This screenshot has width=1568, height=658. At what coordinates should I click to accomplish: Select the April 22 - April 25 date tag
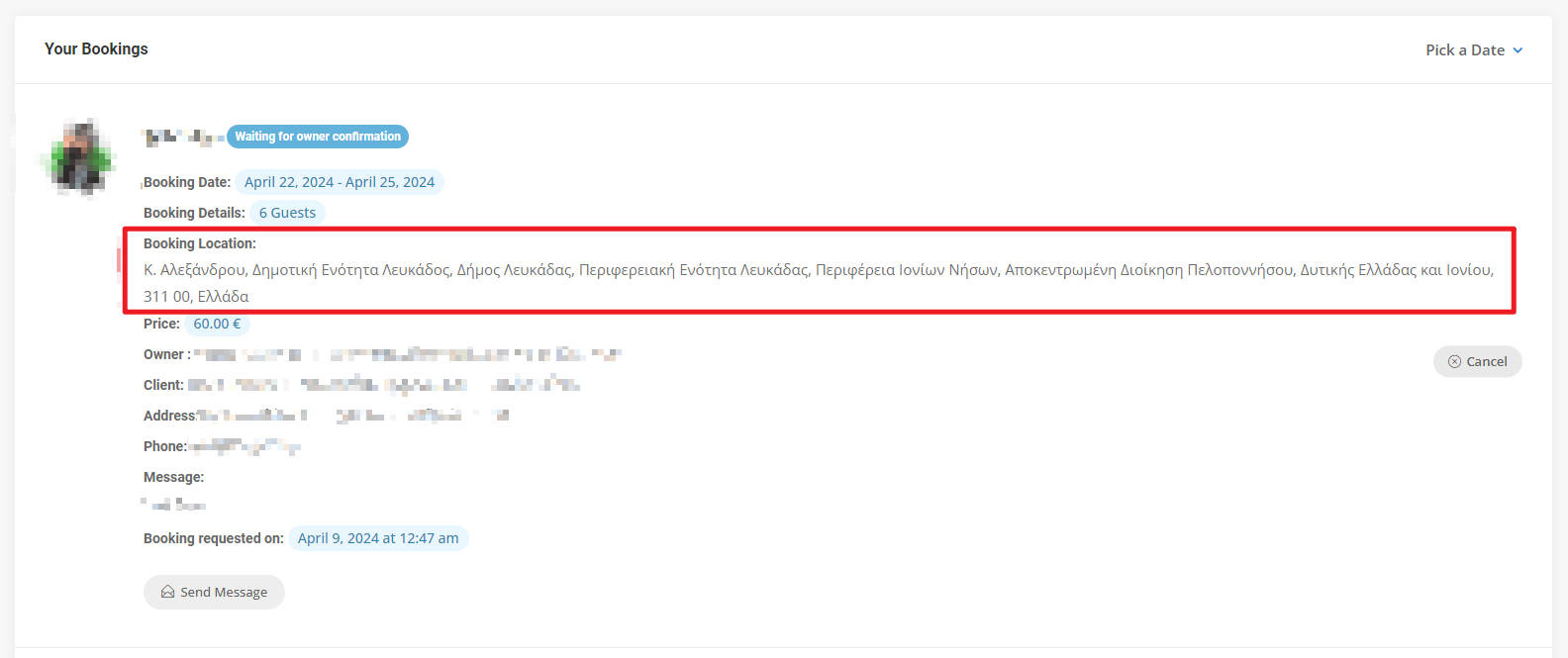pos(340,182)
